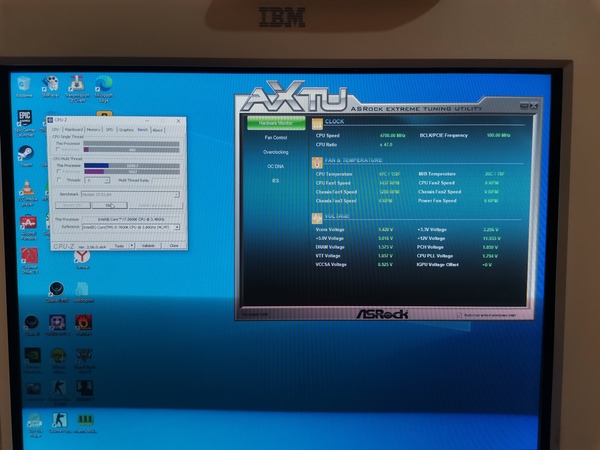Click the Validate button

[148, 246]
